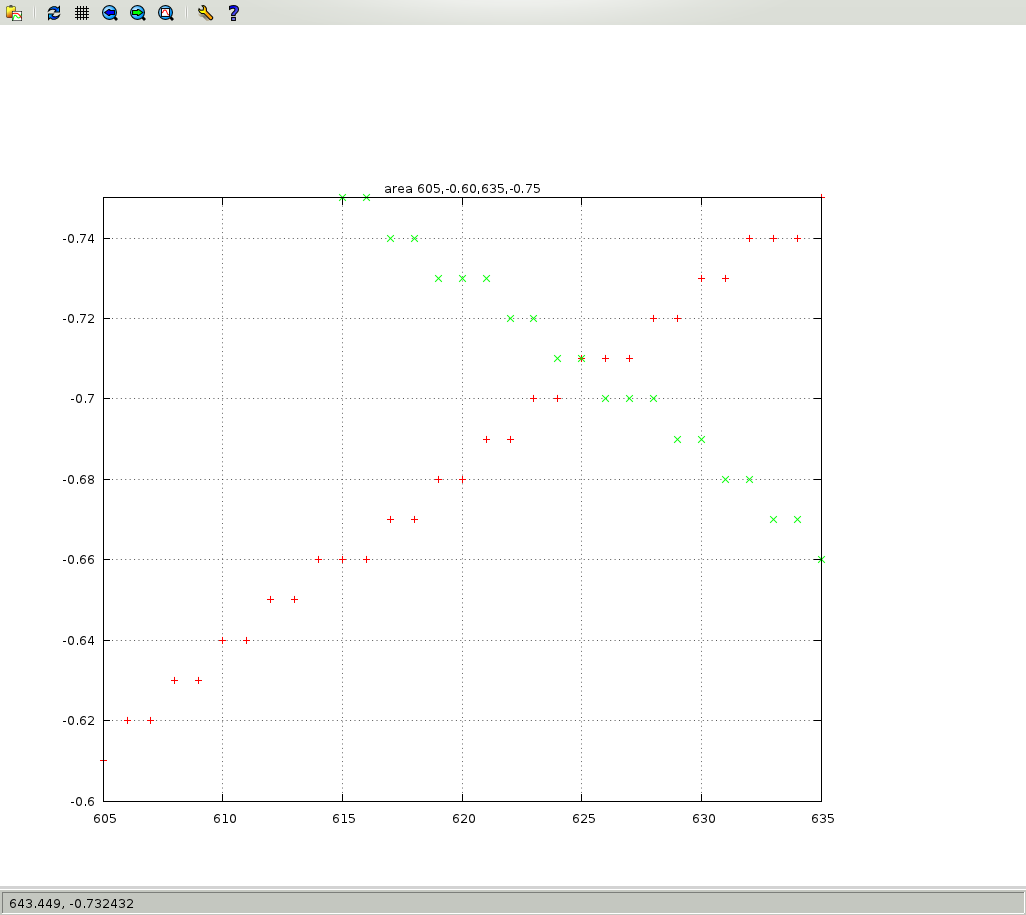1026x915 pixels.
Task: Copy the plot to clipboard
Action: (x=14, y=13)
